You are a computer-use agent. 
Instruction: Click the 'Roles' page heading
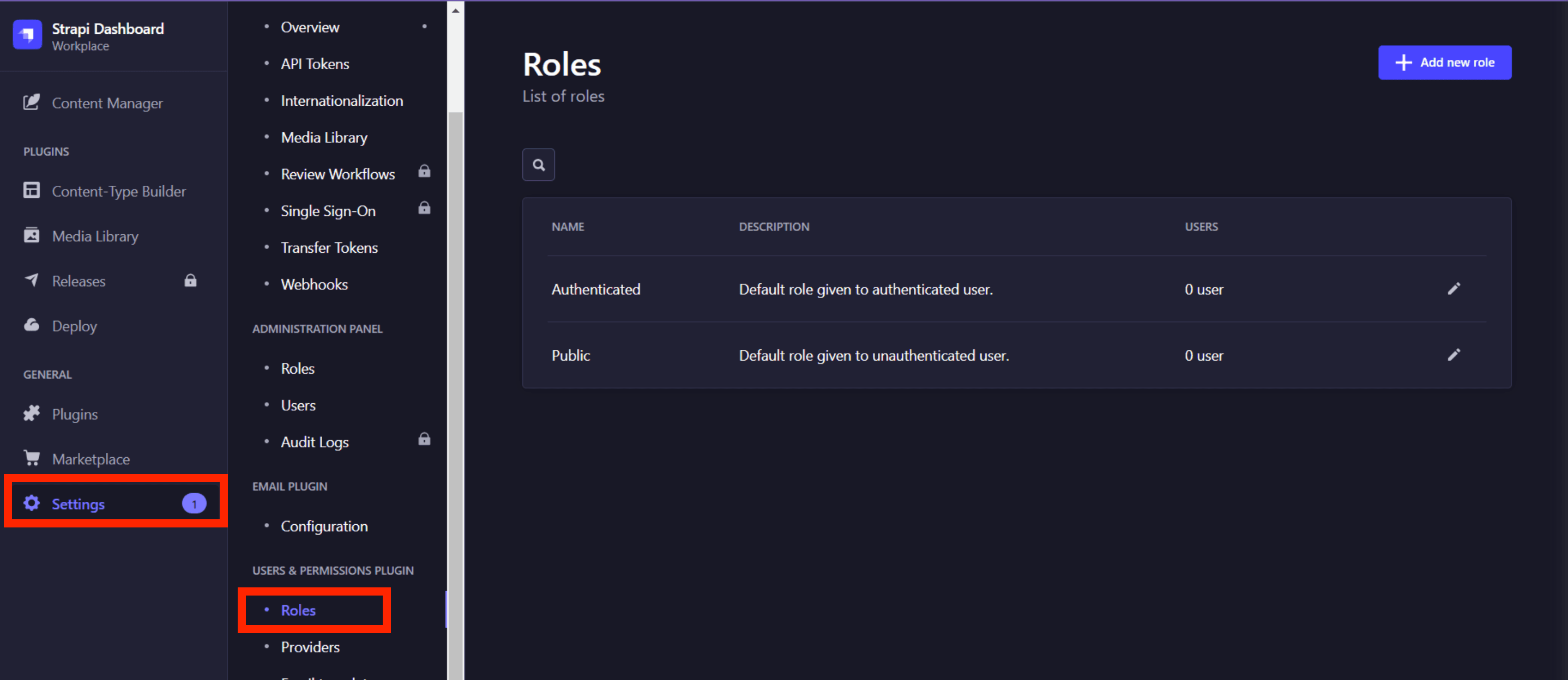click(562, 64)
